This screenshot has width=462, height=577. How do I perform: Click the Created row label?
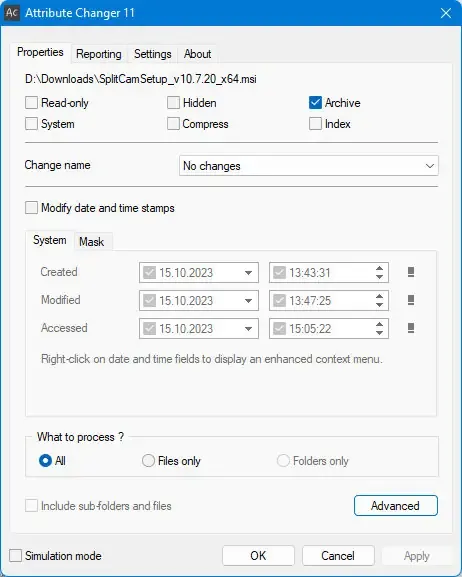(x=59, y=272)
